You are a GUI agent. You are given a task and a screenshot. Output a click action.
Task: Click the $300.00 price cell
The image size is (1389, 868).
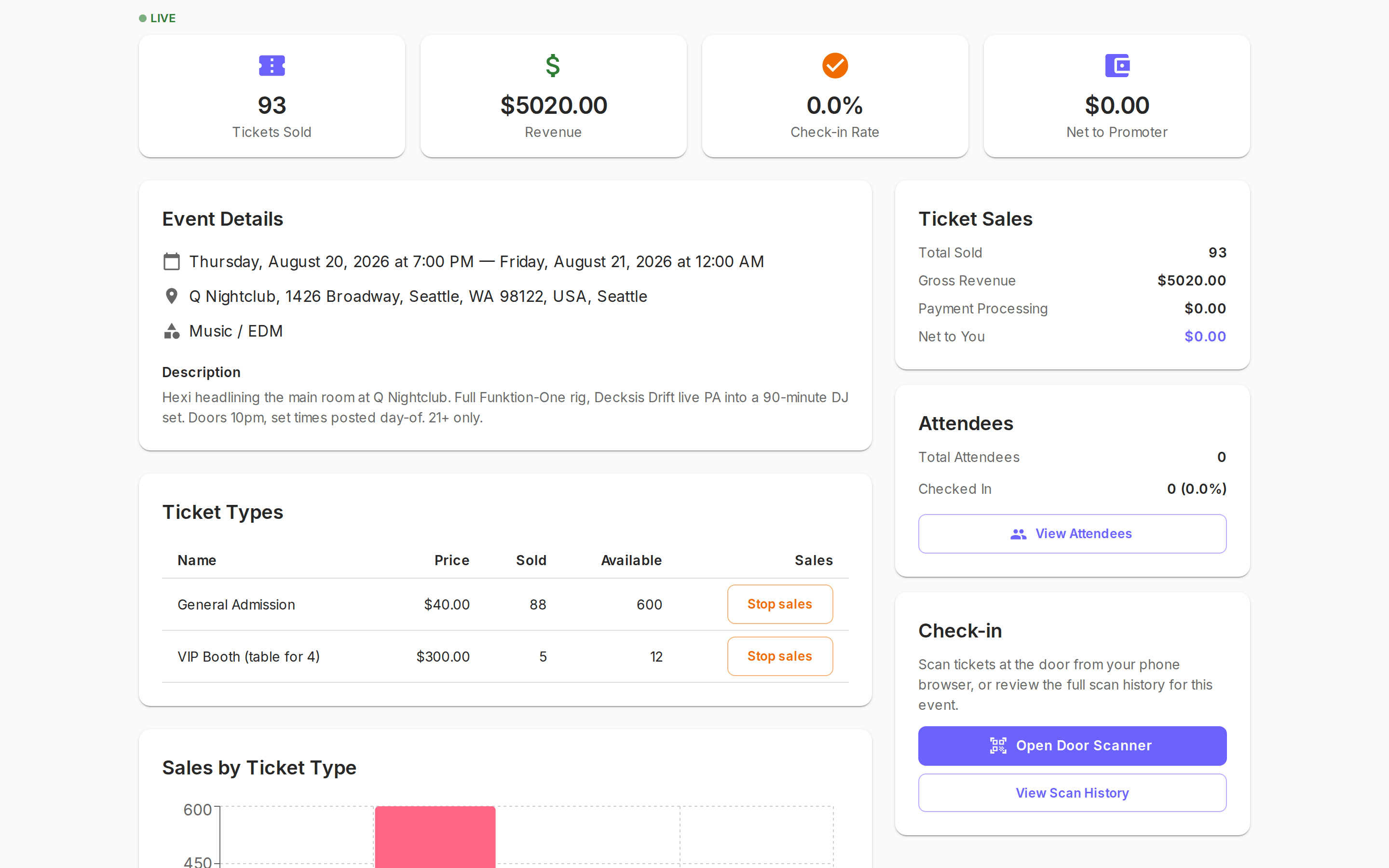coord(443,657)
